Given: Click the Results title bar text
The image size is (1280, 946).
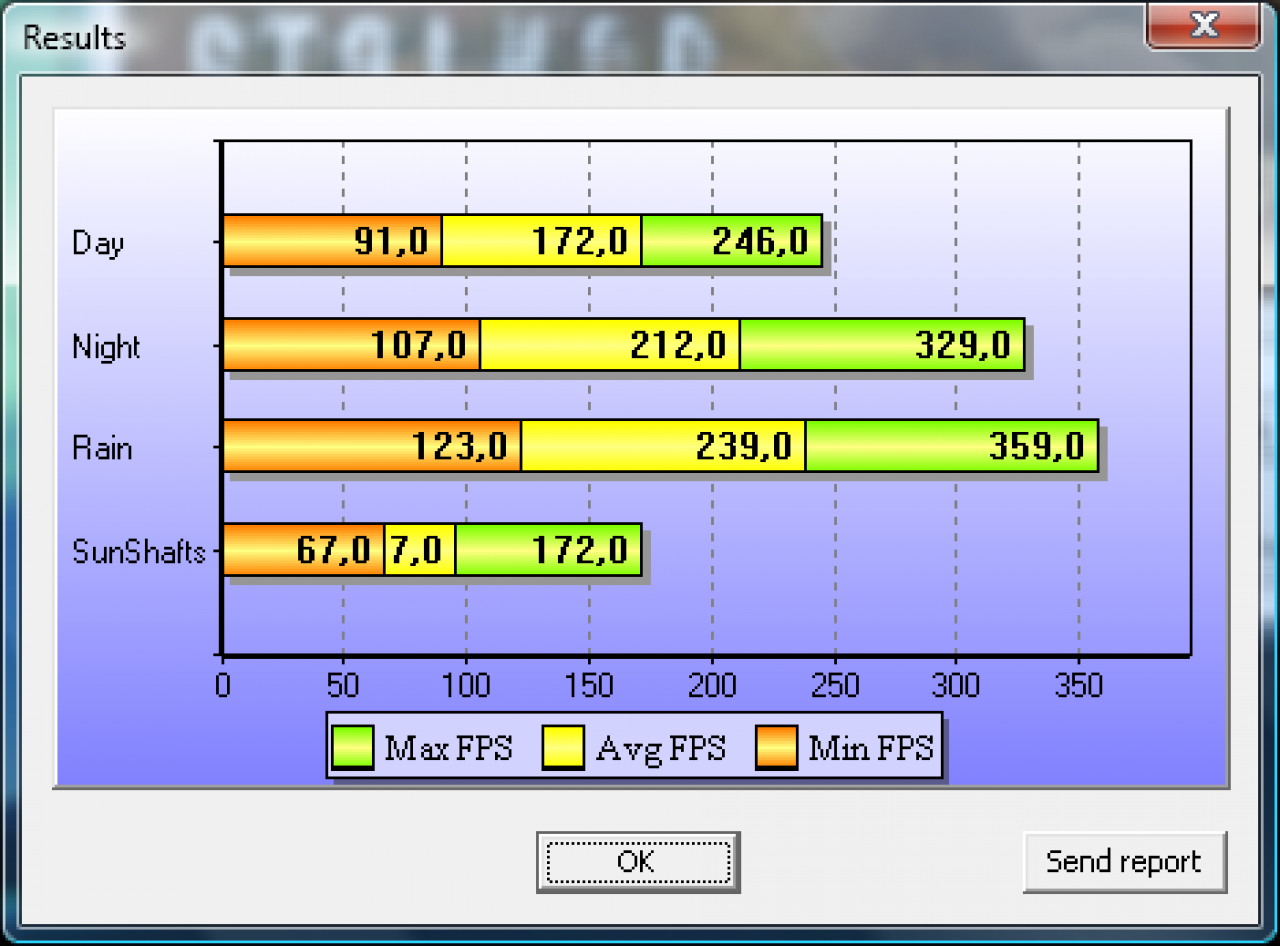Looking at the screenshot, I should click(74, 38).
